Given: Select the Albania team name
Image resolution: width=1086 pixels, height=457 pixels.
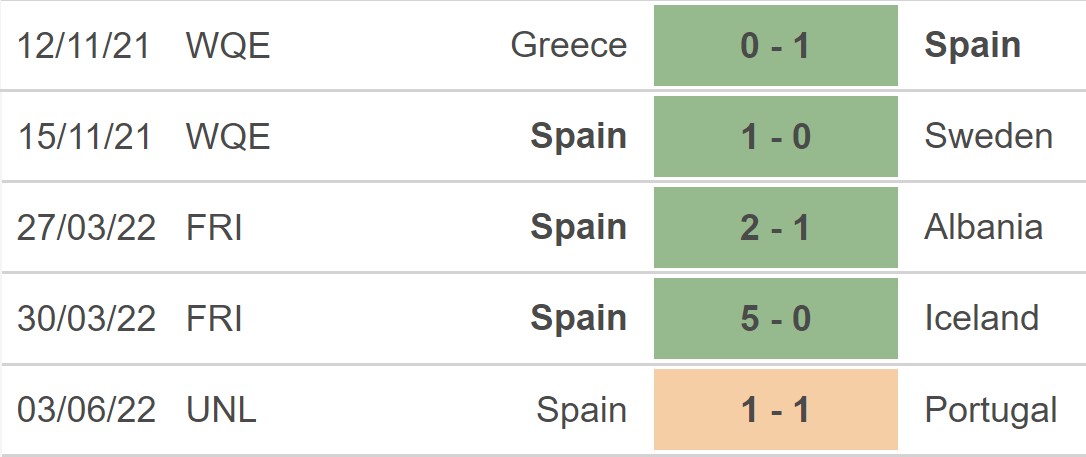Looking at the screenshot, I should coord(983,227).
